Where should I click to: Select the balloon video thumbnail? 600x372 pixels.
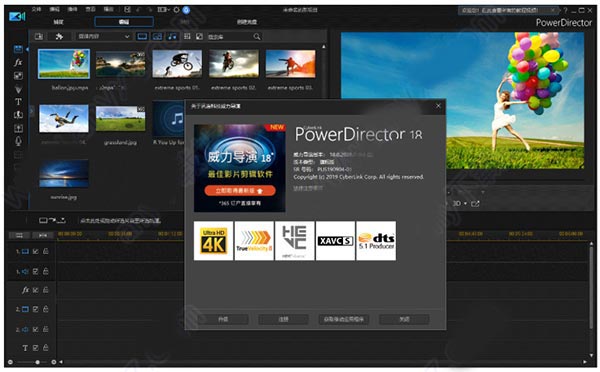pos(64,64)
